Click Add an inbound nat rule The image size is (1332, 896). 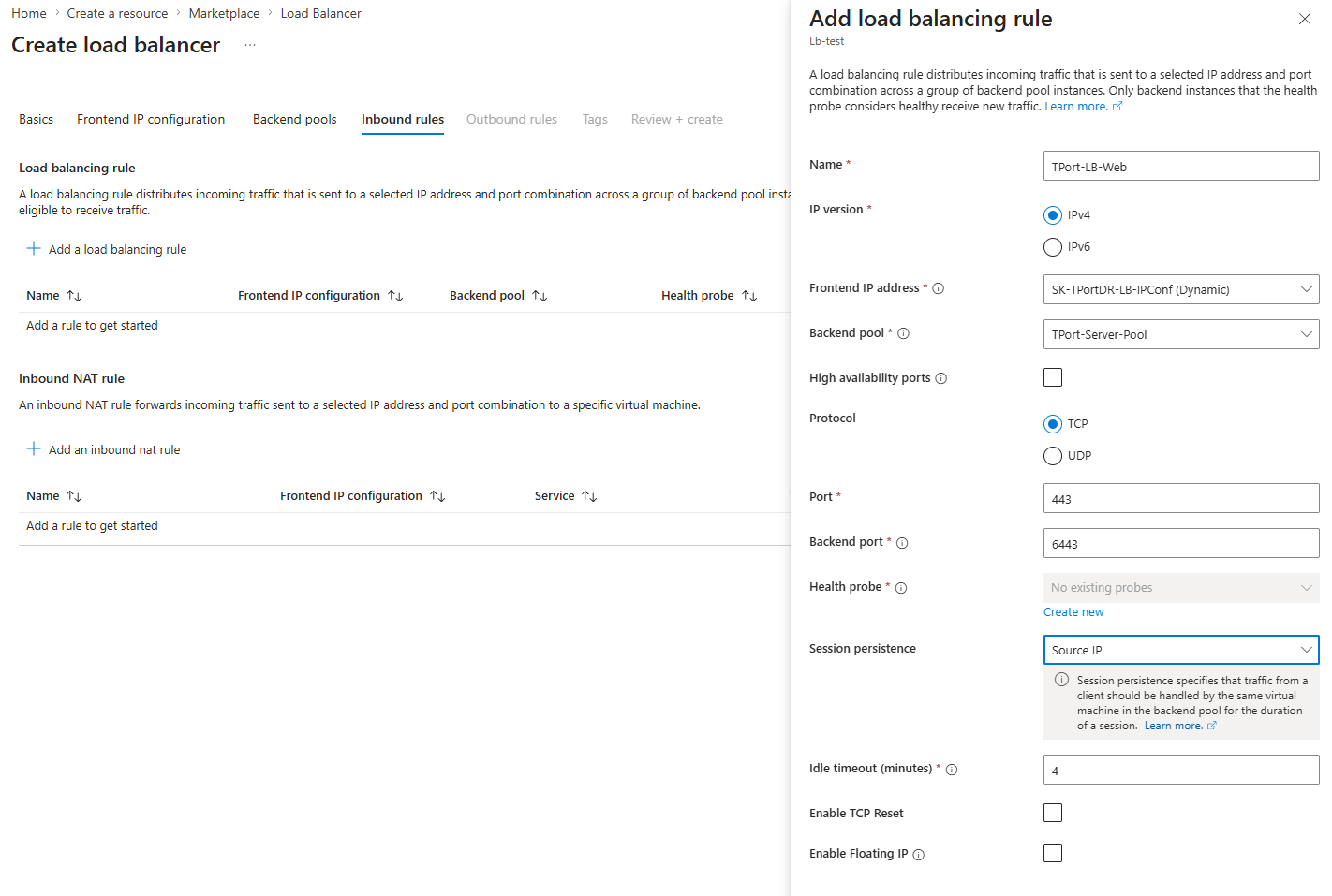click(x=114, y=449)
